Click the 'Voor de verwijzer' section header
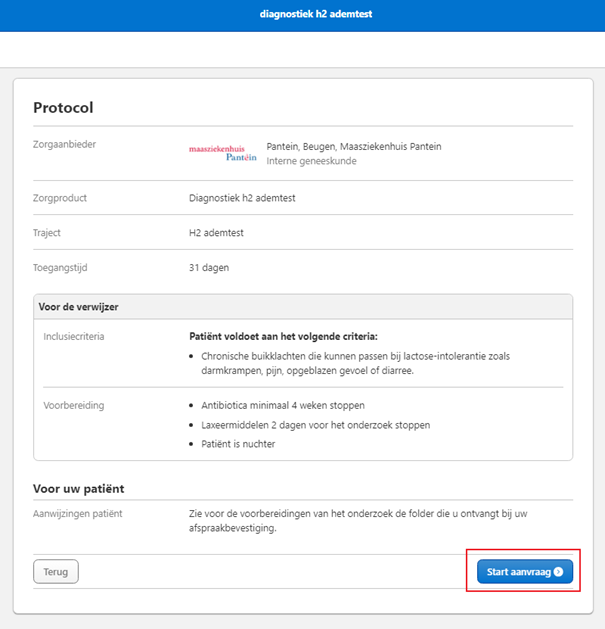This screenshot has width=605, height=629. (x=79, y=307)
